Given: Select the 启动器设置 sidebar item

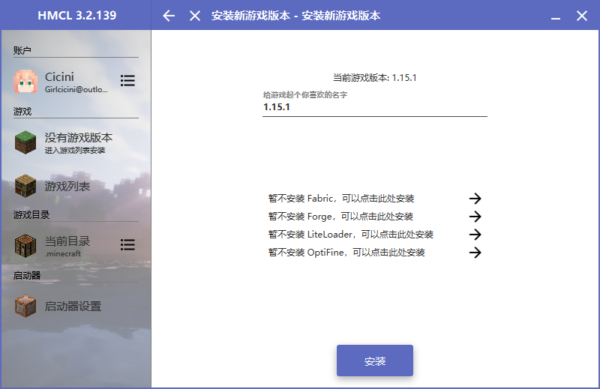Looking at the screenshot, I should coord(76,306).
